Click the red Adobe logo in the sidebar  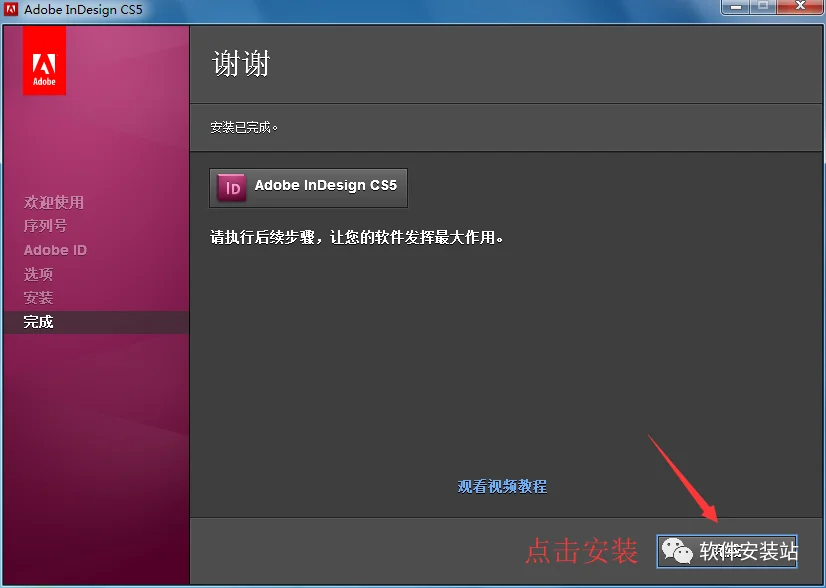point(44,61)
